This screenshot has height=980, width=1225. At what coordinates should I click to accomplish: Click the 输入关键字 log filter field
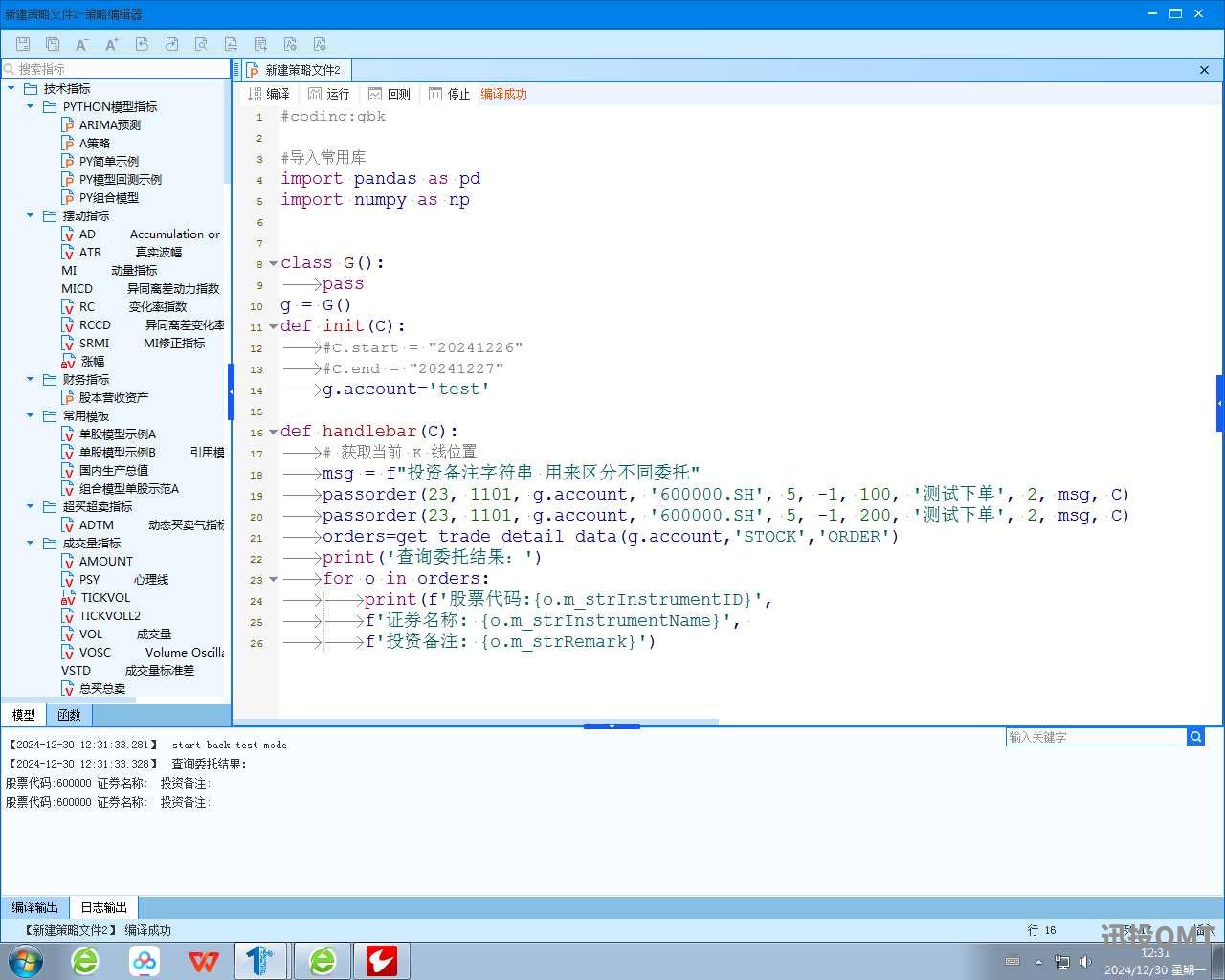[1096, 737]
